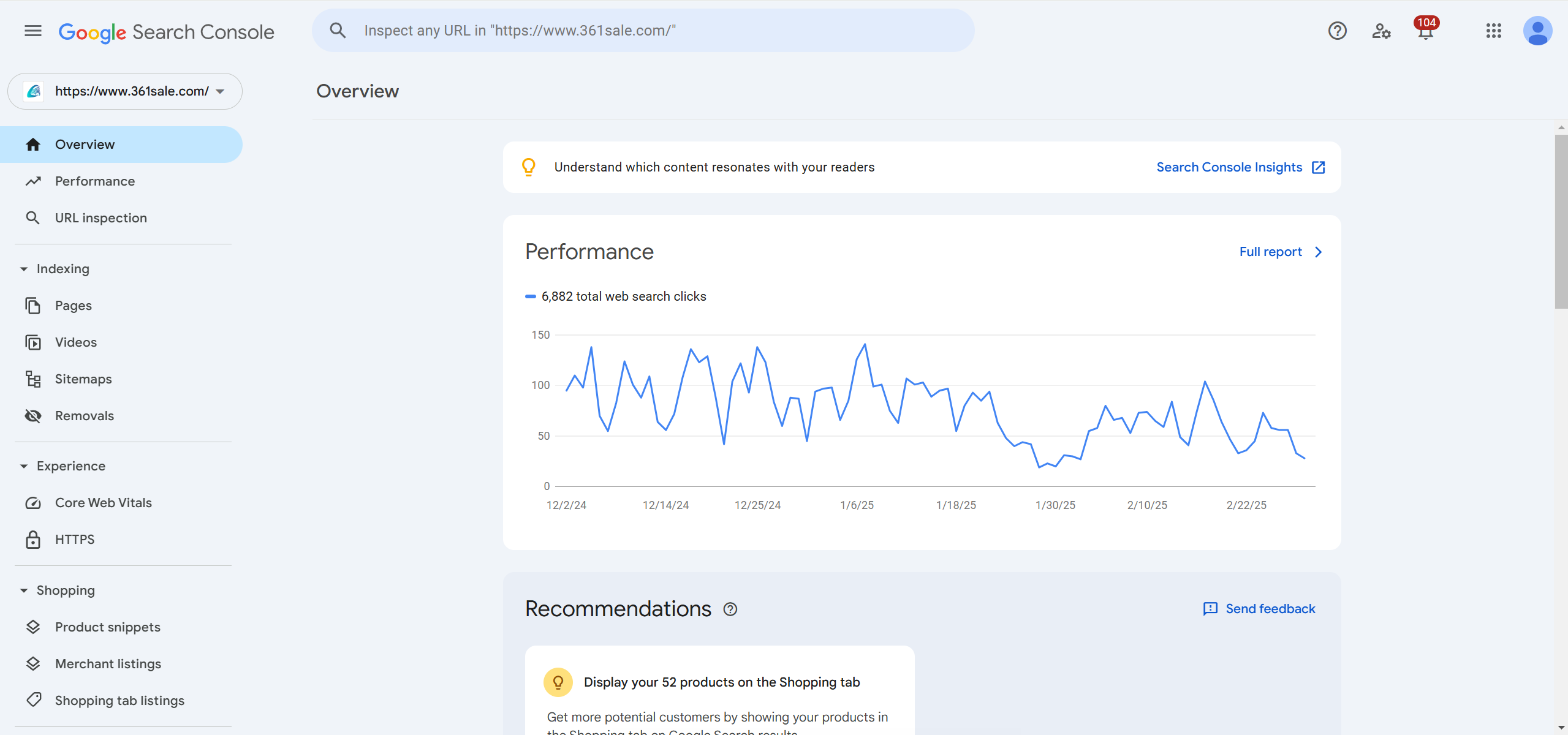Viewport: 1568px width, 735px height.
Task: Click the Send feedback button
Action: coord(1259,609)
